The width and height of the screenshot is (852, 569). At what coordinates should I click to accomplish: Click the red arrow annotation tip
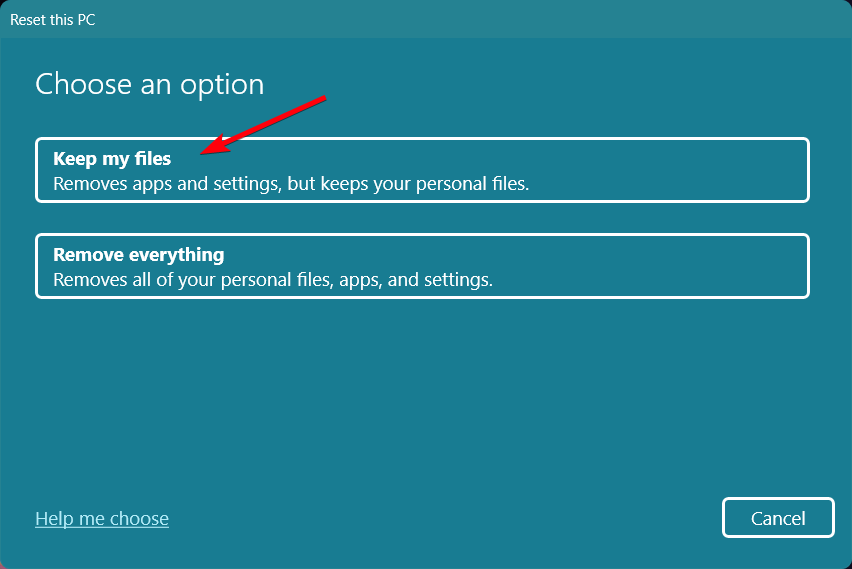203,153
